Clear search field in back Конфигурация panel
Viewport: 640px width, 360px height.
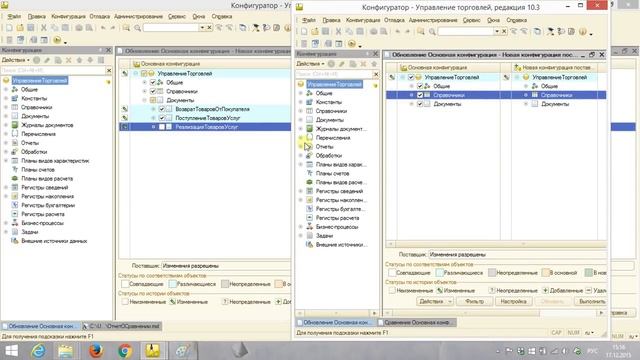click(109, 70)
